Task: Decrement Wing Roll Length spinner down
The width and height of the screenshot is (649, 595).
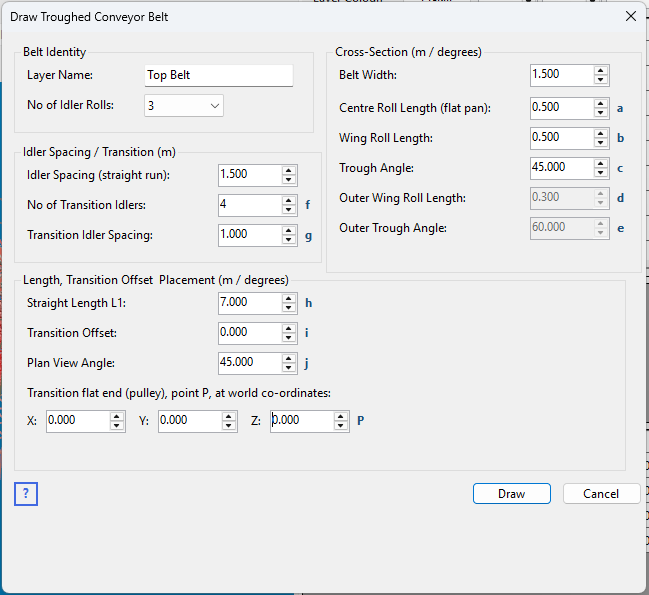Action: pyautogui.click(x=601, y=143)
